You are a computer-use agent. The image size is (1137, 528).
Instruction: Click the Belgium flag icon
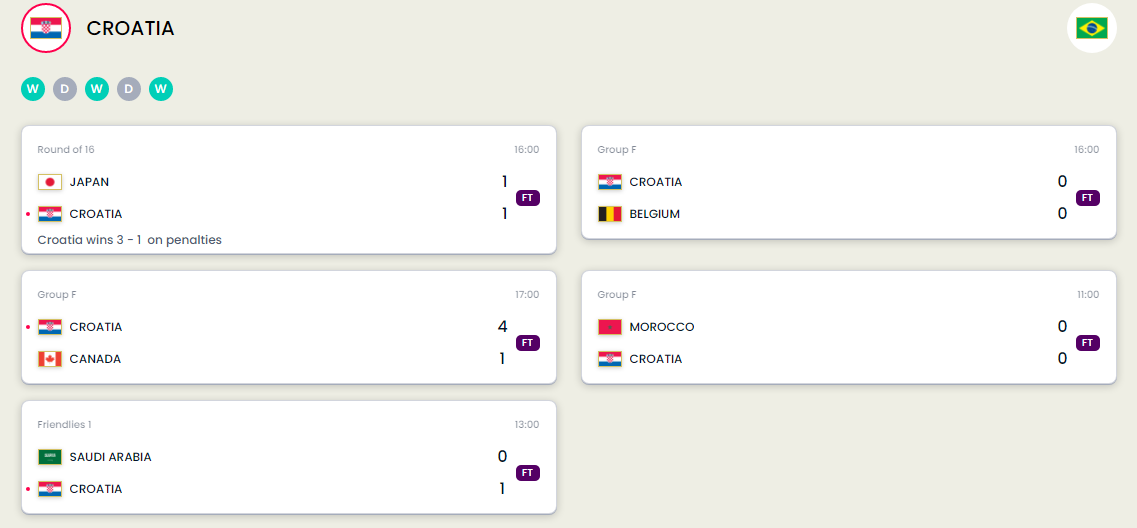pyautogui.click(x=610, y=214)
